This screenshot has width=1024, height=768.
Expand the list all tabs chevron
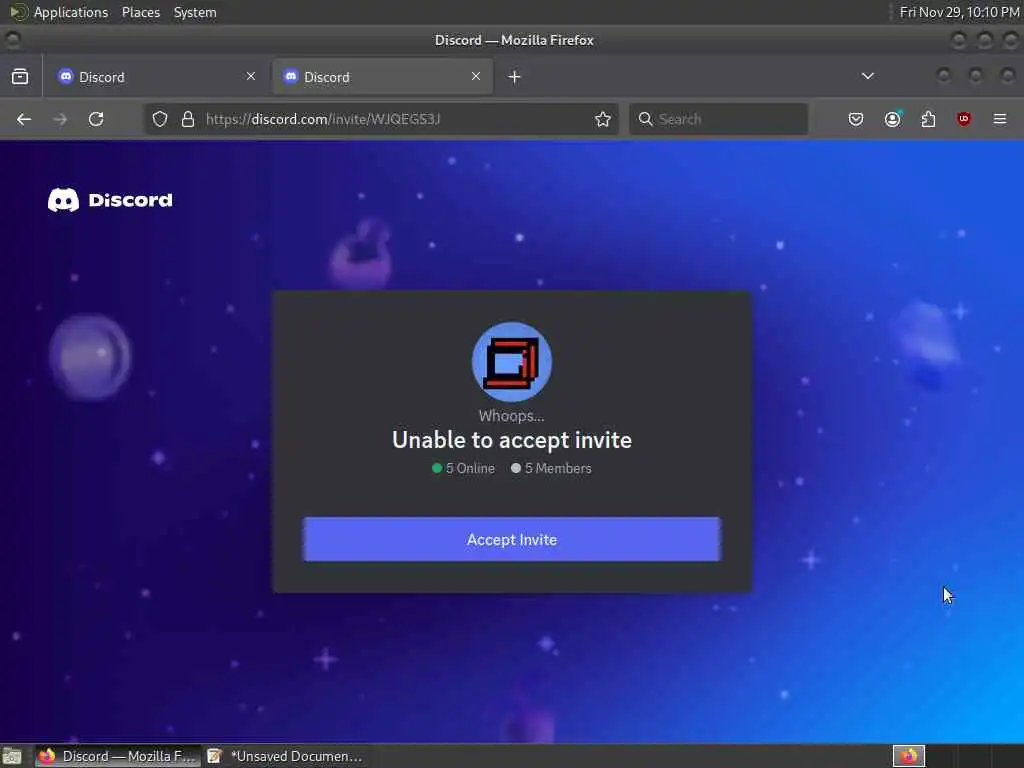868,76
